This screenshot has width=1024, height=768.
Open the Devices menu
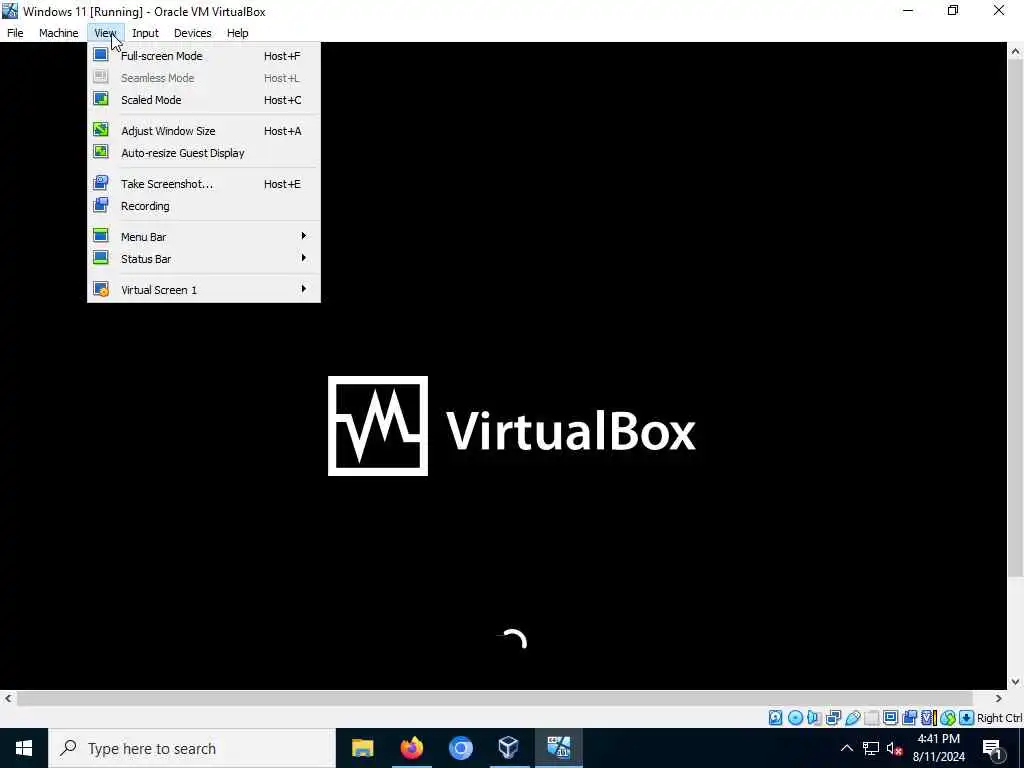193,33
